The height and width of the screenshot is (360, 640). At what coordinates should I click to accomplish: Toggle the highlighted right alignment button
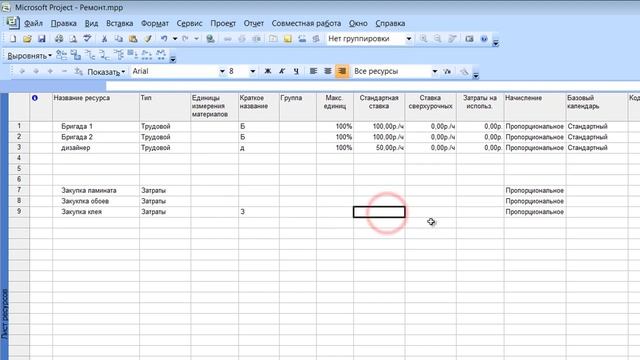[342, 71]
